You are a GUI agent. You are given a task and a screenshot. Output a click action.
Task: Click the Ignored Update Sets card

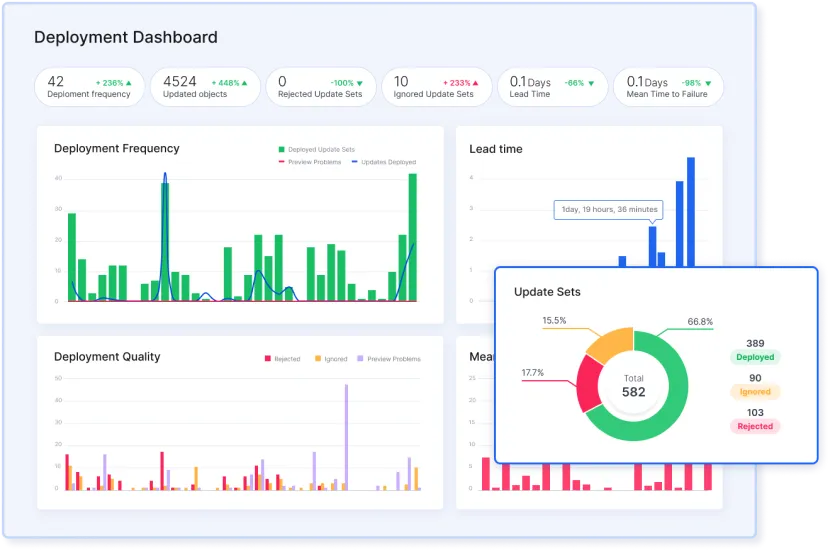[x=438, y=87]
